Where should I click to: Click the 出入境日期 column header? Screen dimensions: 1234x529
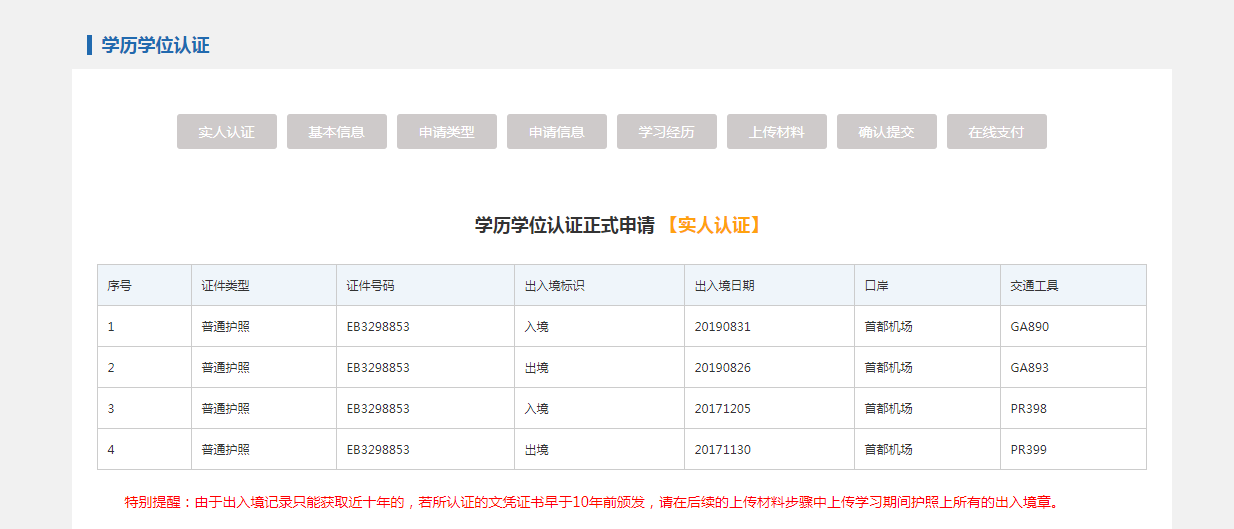tap(725, 286)
